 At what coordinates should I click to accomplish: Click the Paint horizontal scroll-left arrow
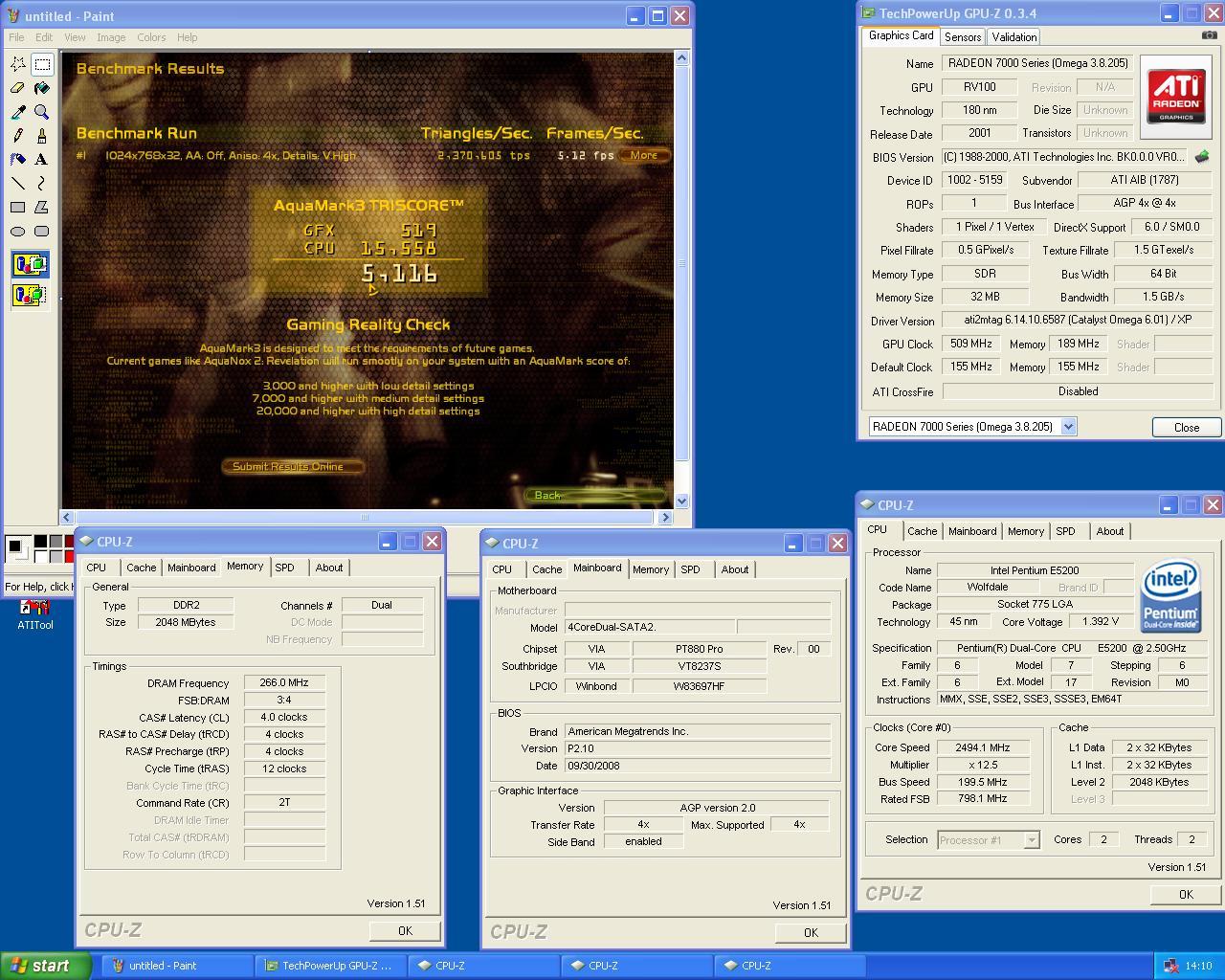coord(68,517)
